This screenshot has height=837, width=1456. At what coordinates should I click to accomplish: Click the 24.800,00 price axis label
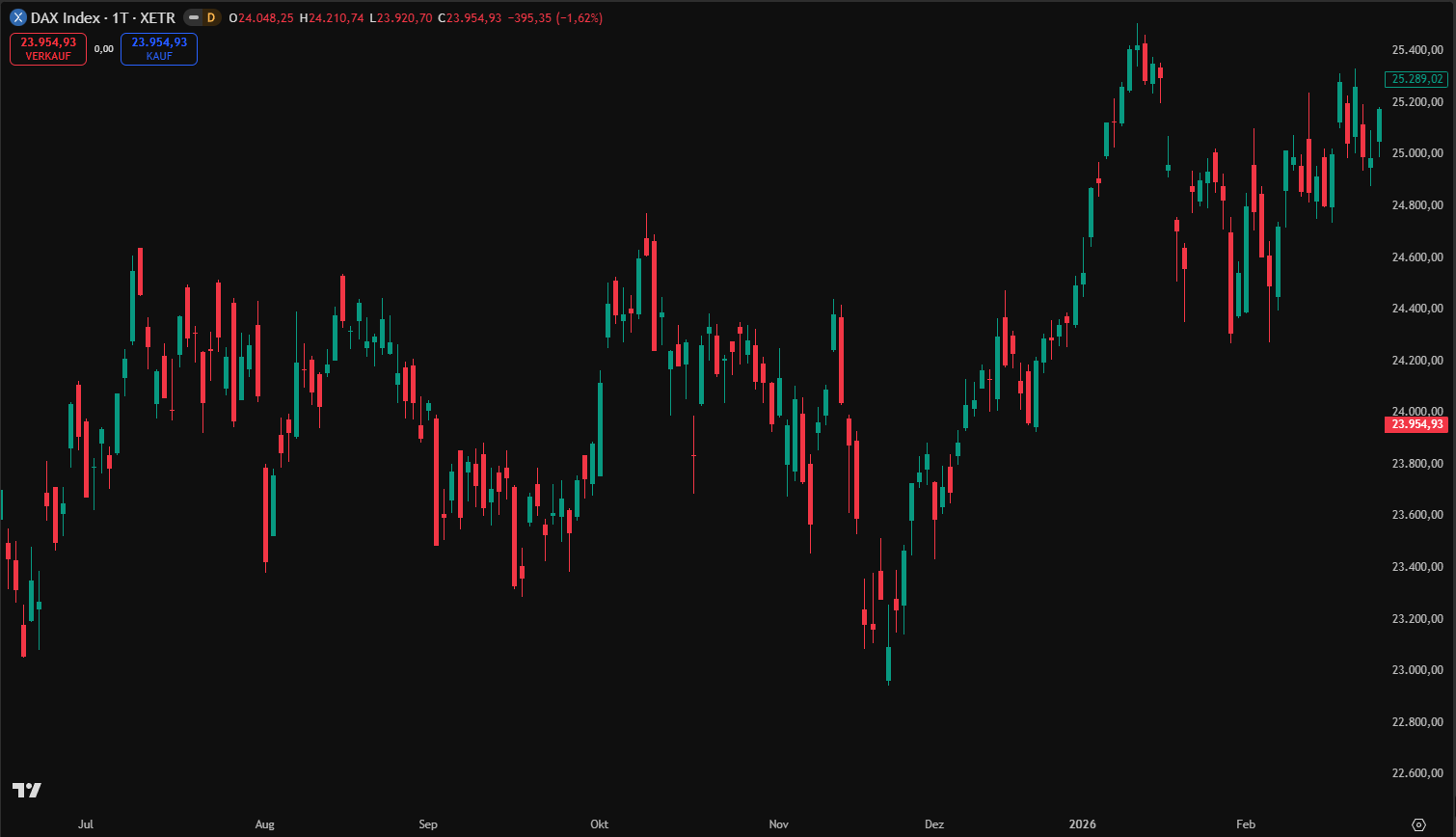pos(1417,205)
